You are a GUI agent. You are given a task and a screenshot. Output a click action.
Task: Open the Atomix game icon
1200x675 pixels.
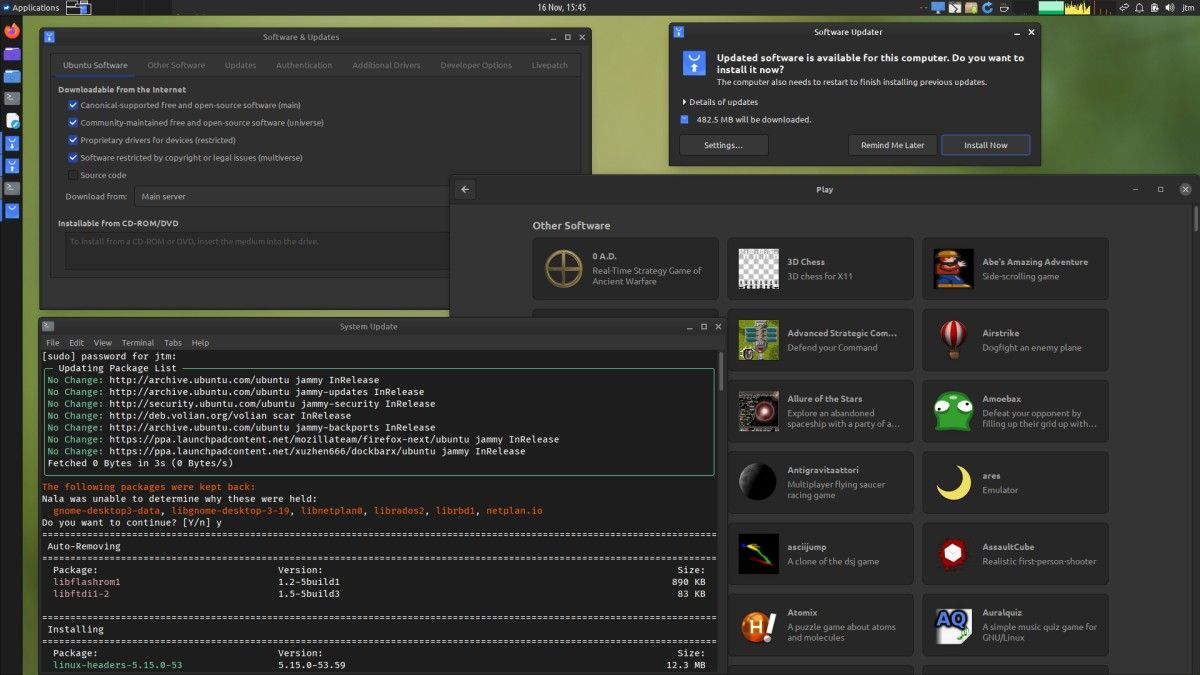coord(758,626)
